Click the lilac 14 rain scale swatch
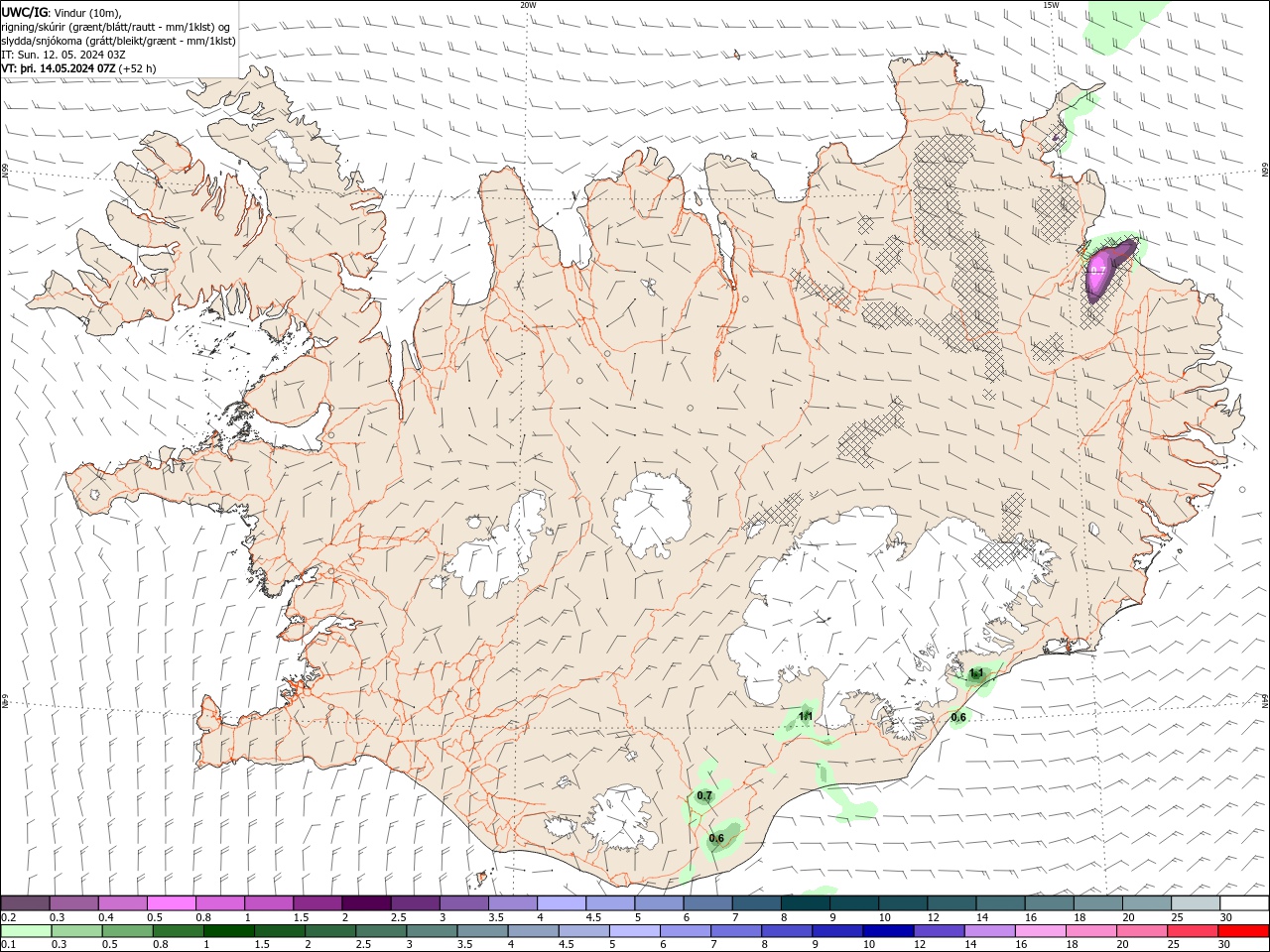Viewport: 1270px width, 952px height. point(989,931)
